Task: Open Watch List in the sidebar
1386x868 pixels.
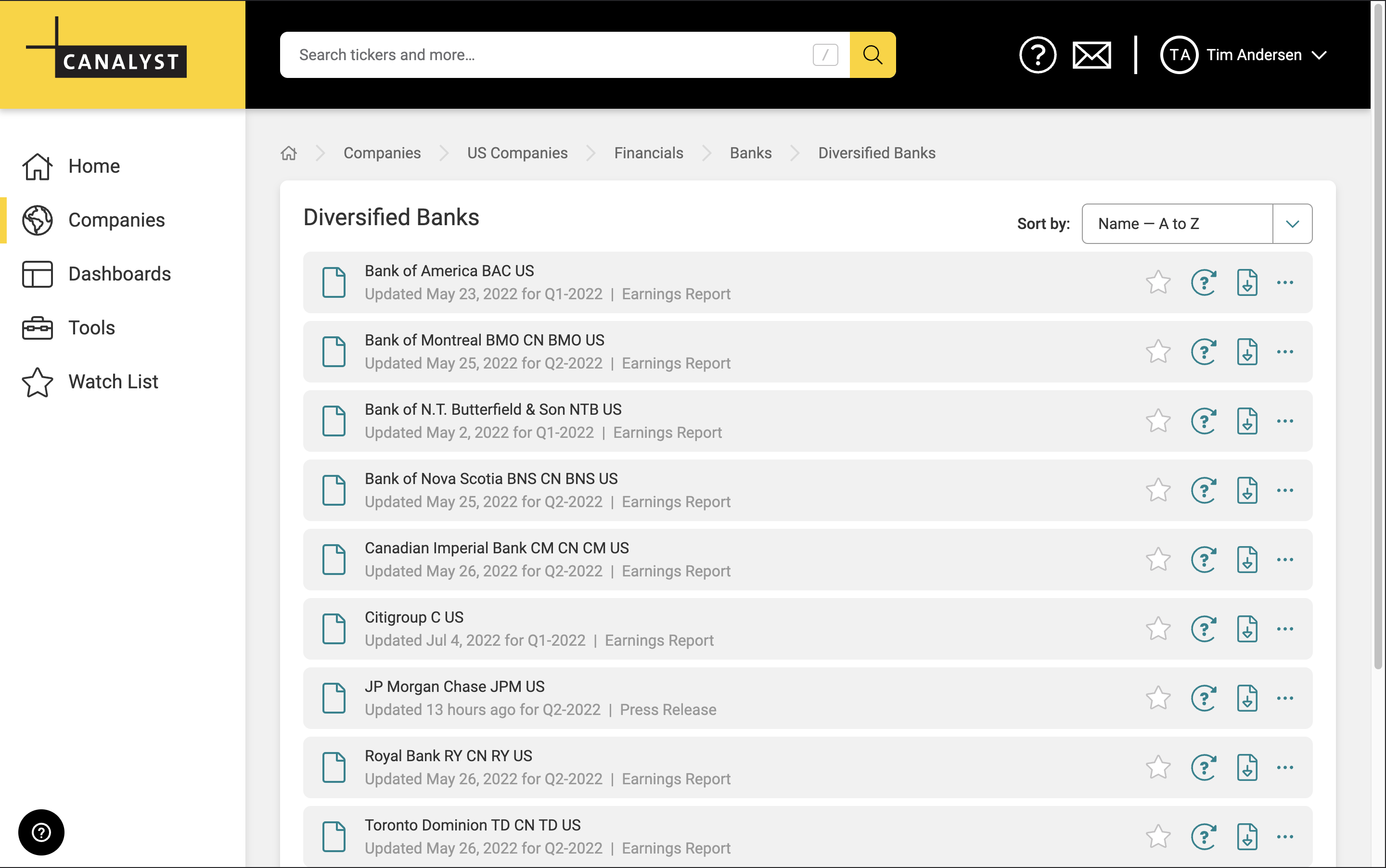Action: point(113,382)
